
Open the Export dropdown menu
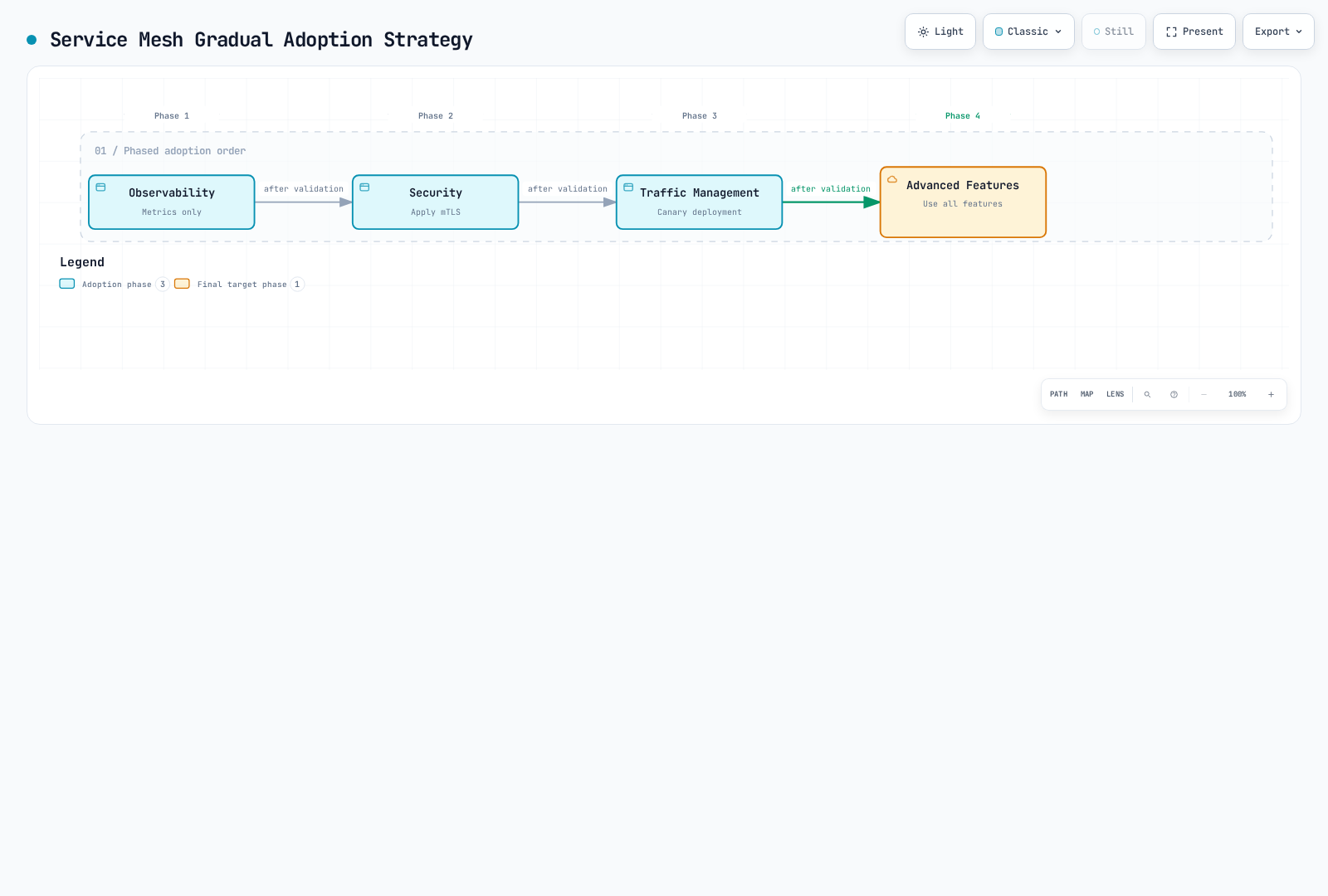1278,32
